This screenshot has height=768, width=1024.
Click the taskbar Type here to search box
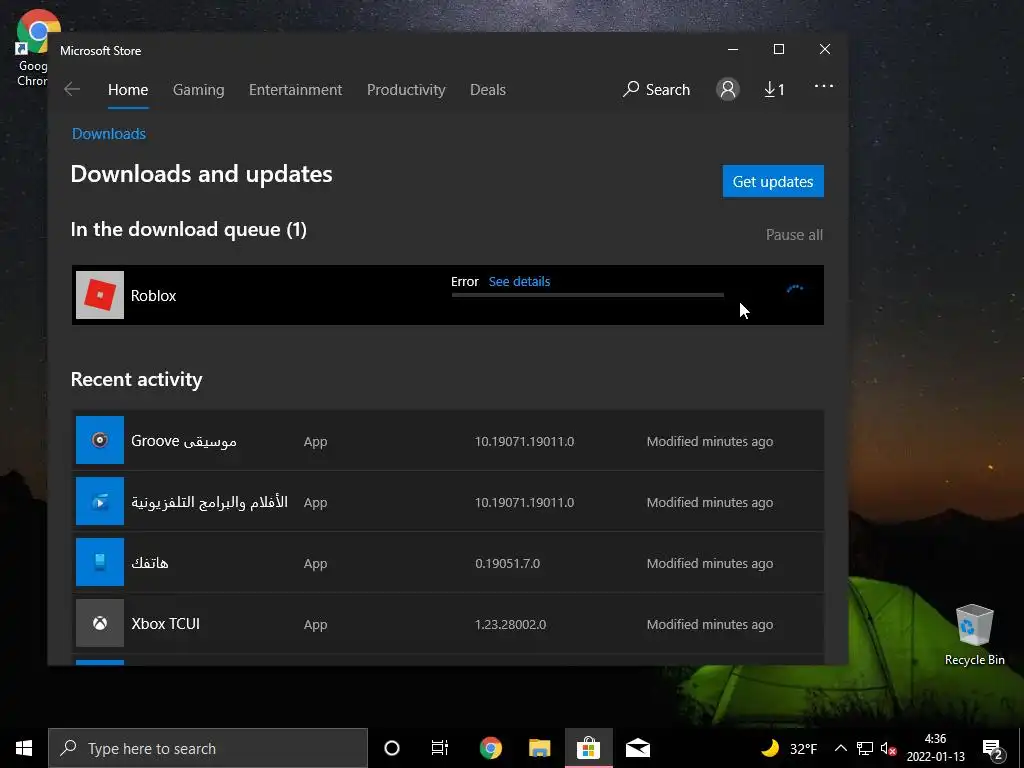[208, 748]
